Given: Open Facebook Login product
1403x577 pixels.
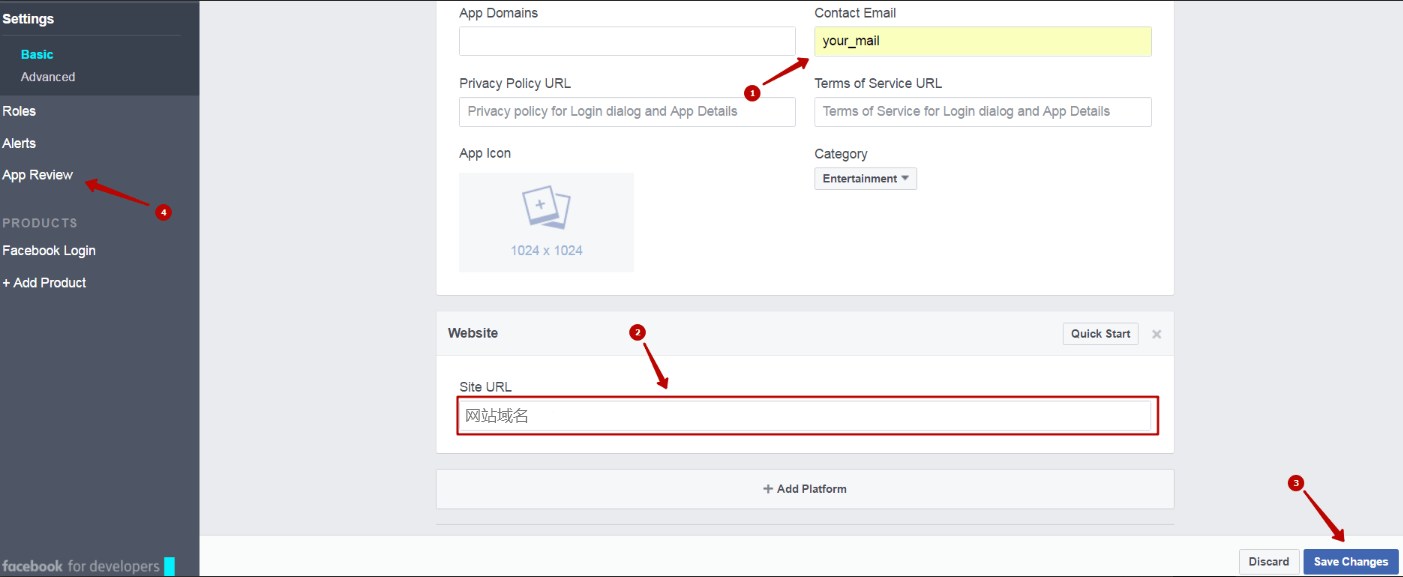Looking at the screenshot, I should coord(49,251).
